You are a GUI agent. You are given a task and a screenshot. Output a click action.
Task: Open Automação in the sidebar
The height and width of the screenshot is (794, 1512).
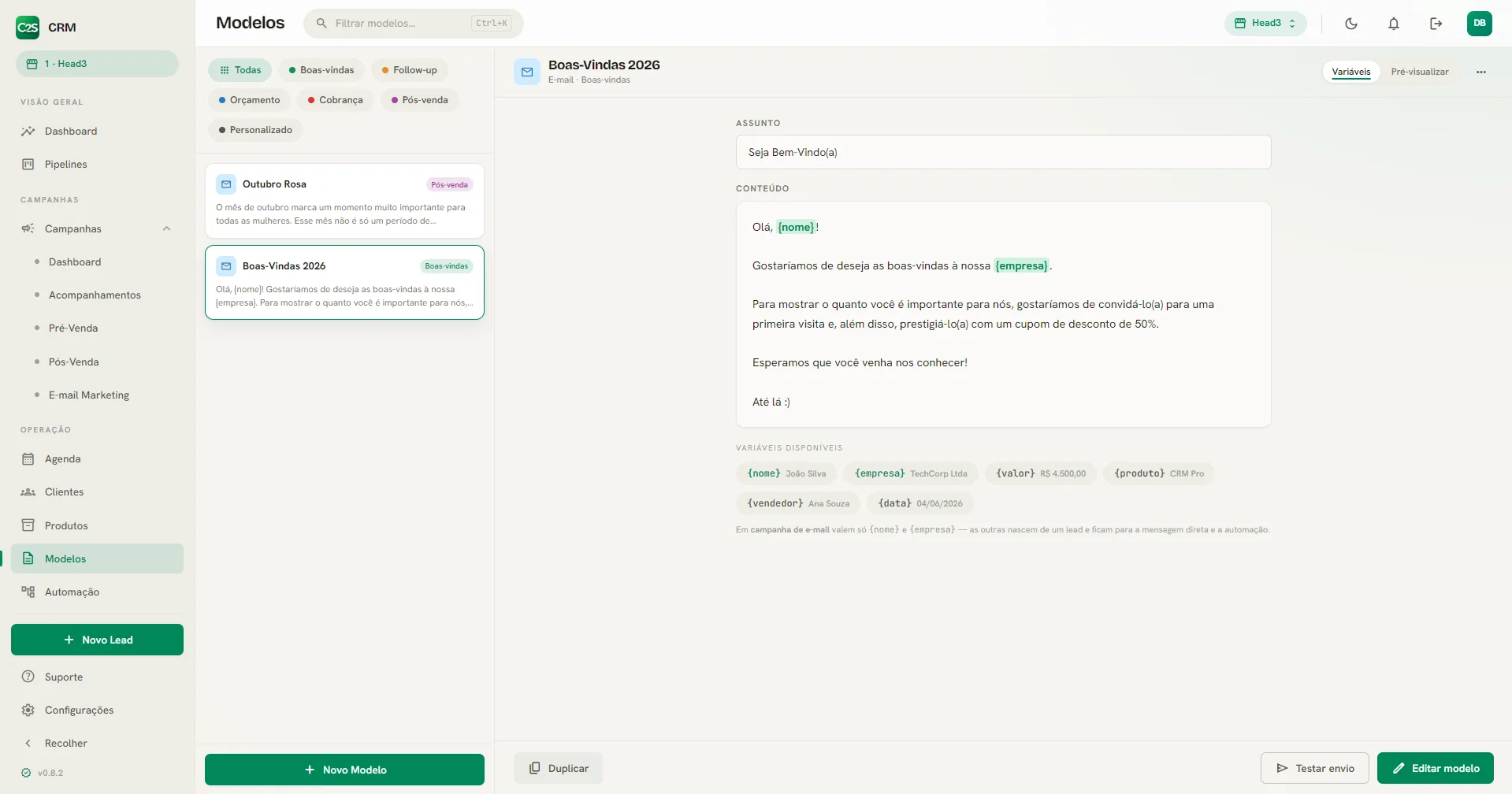(x=97, y=592)
